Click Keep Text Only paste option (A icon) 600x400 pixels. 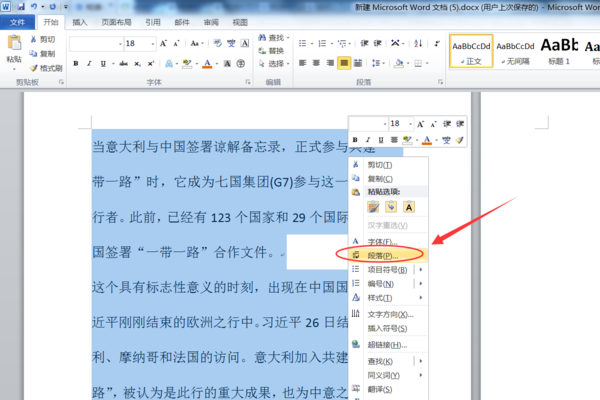[409, 207]
